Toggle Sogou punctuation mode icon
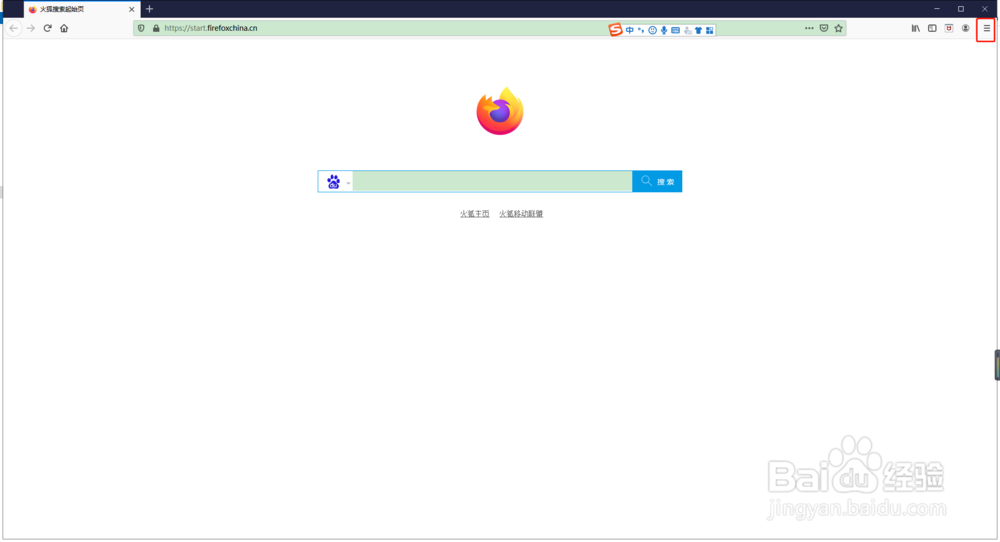The image size is (1000, 542). pos(641,30)
